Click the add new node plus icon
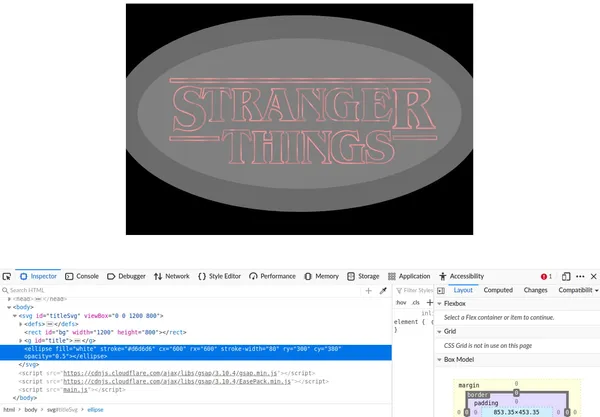600x417 pixels. tap(368, 291)
